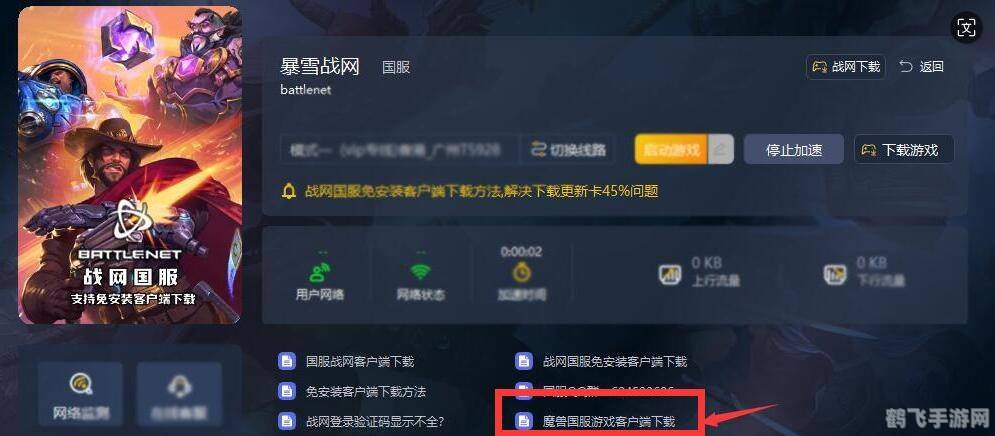
Task: Stop acceleration with 停止加速
Action: (x=794, y=150)
